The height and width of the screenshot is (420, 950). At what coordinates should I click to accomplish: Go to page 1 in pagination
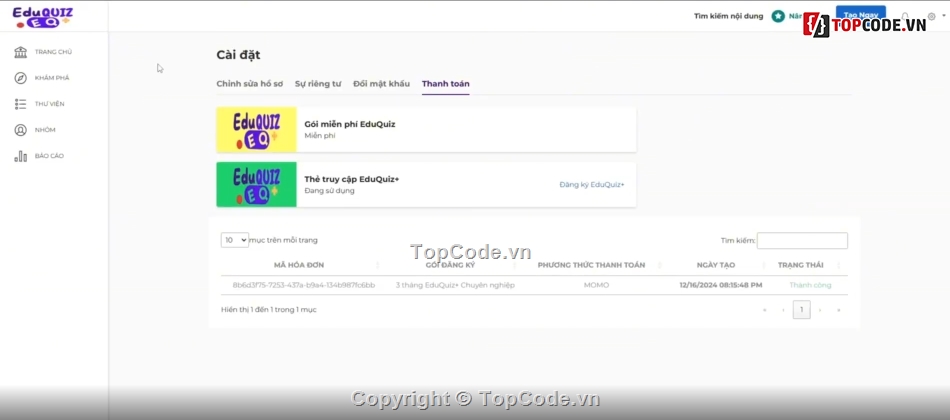point(802,310)
